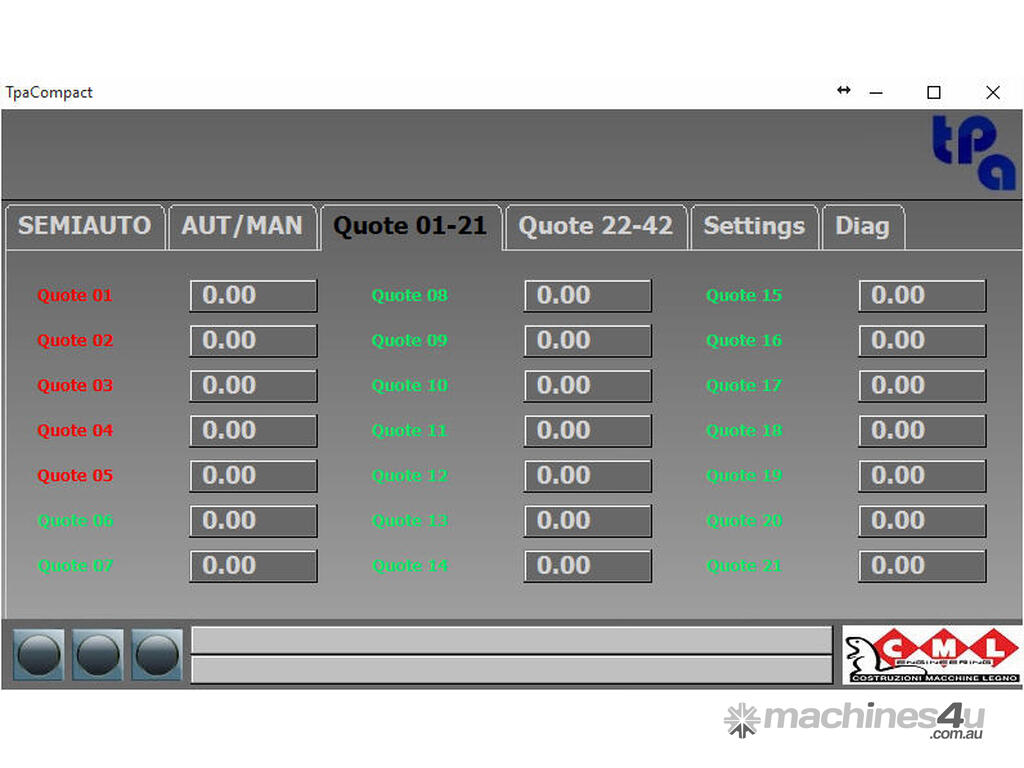Click the middle round indicator button
The image size is (1024, 768).
[98, 655]
